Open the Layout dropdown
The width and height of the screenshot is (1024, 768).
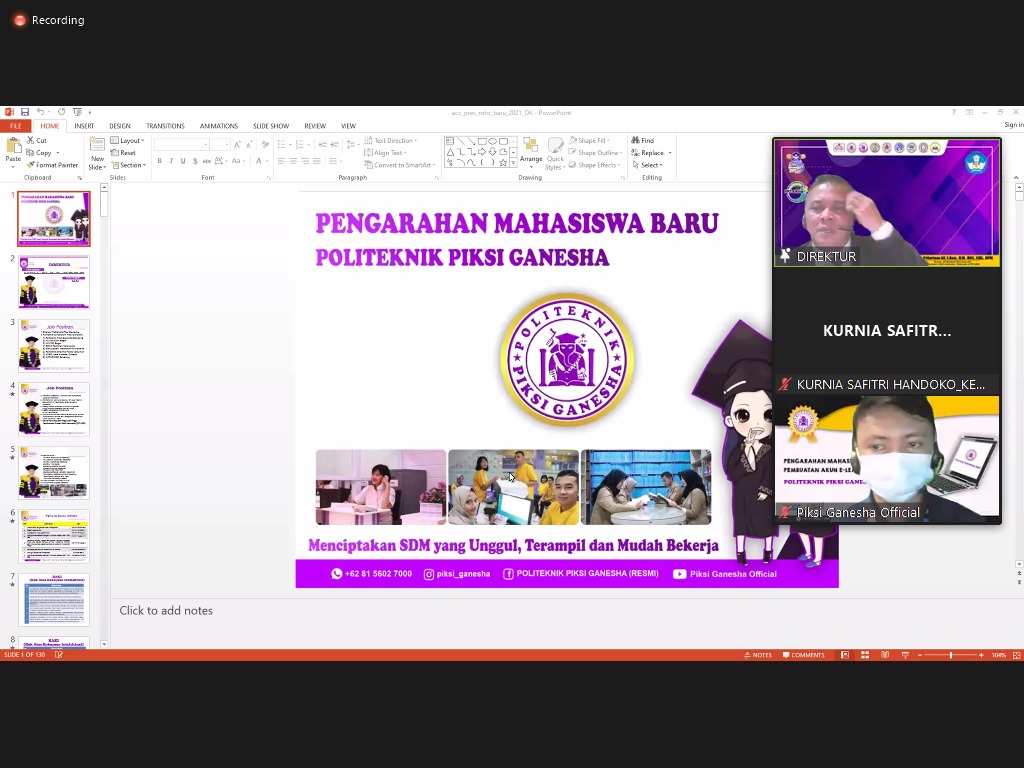coord(127,140)
